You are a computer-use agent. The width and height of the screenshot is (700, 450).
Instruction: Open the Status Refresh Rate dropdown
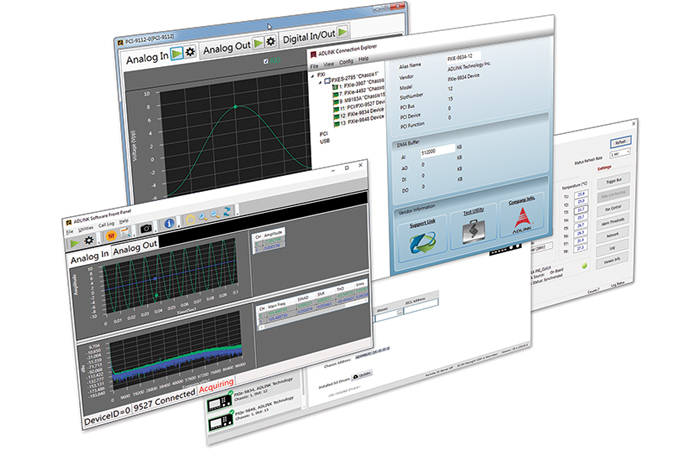pos(620,153)
